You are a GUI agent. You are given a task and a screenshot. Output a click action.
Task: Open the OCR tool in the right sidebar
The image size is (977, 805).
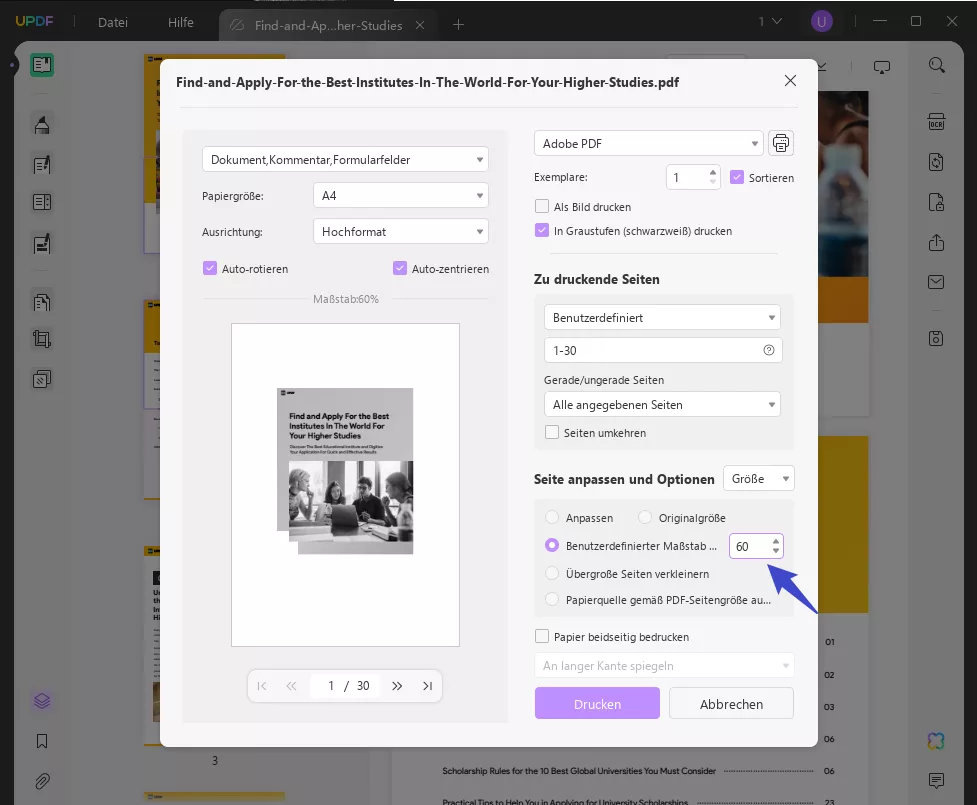[936, 121]
